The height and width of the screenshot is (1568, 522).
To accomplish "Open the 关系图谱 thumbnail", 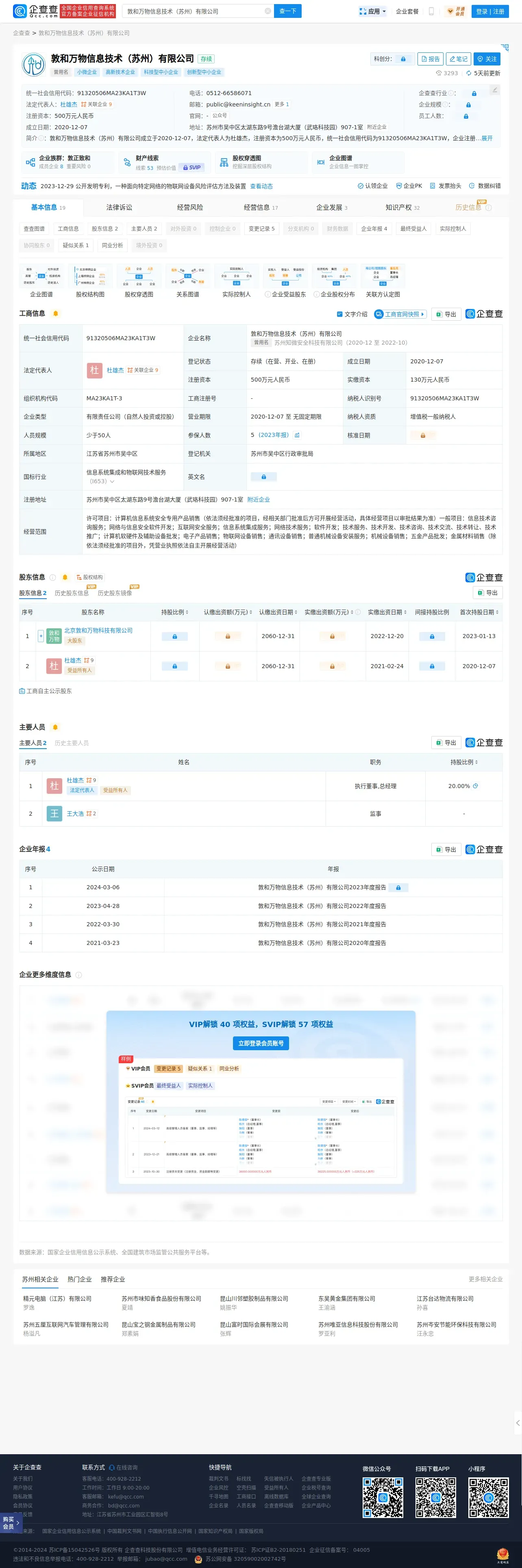I will (187, 281).
